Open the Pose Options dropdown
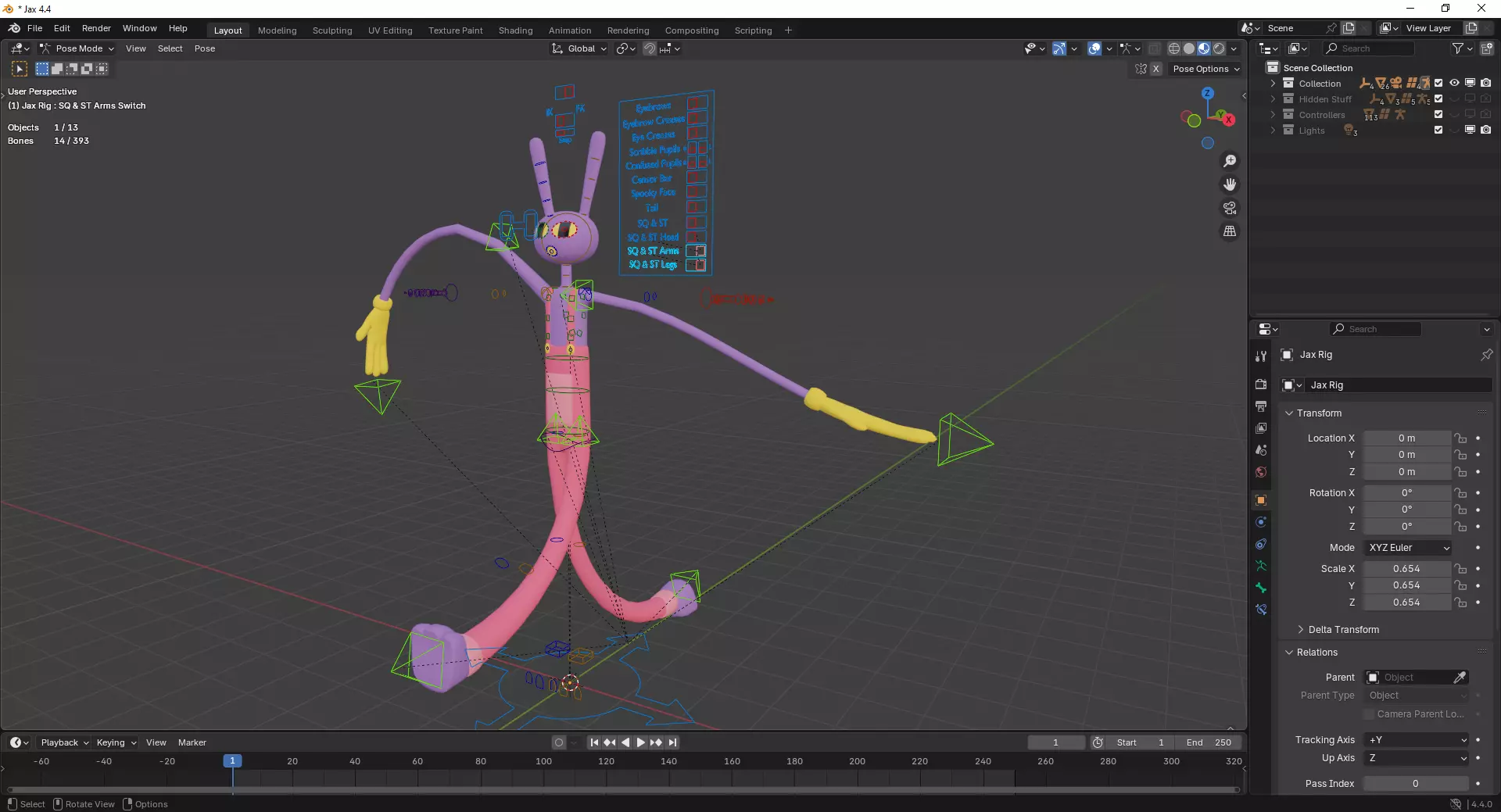The width and height of the screenshot is (1501, 812). (1206, 69)
